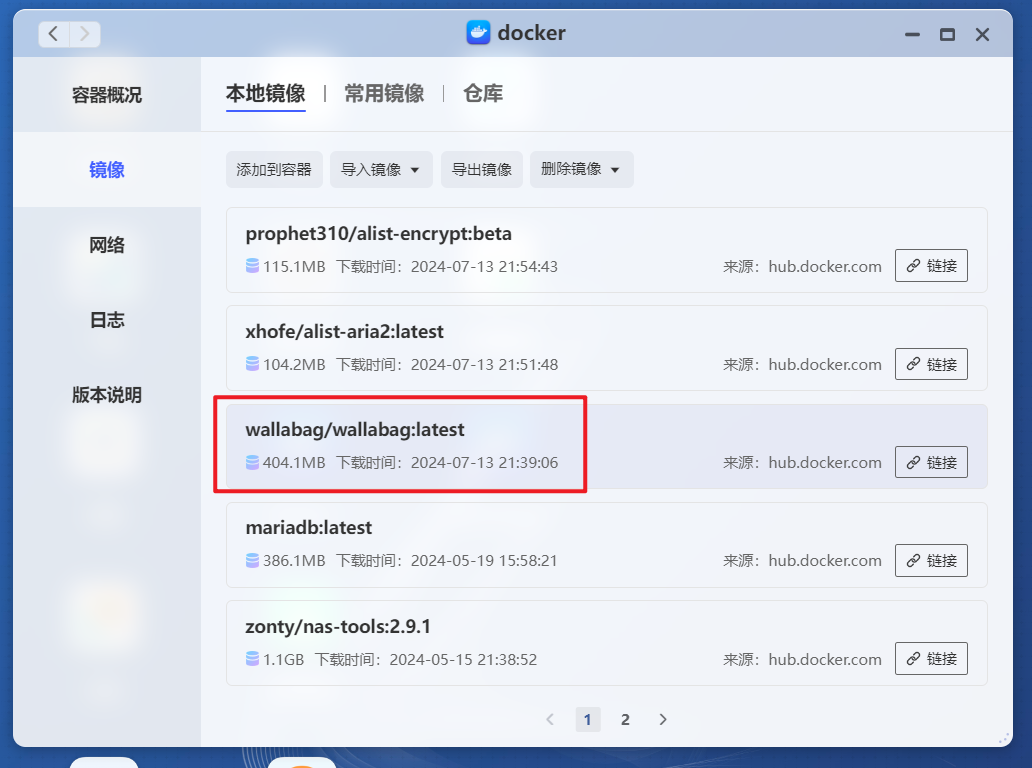1032x768 pixels.
Task: Click the back navigation arrow
Action: click(x=52, y=33)
